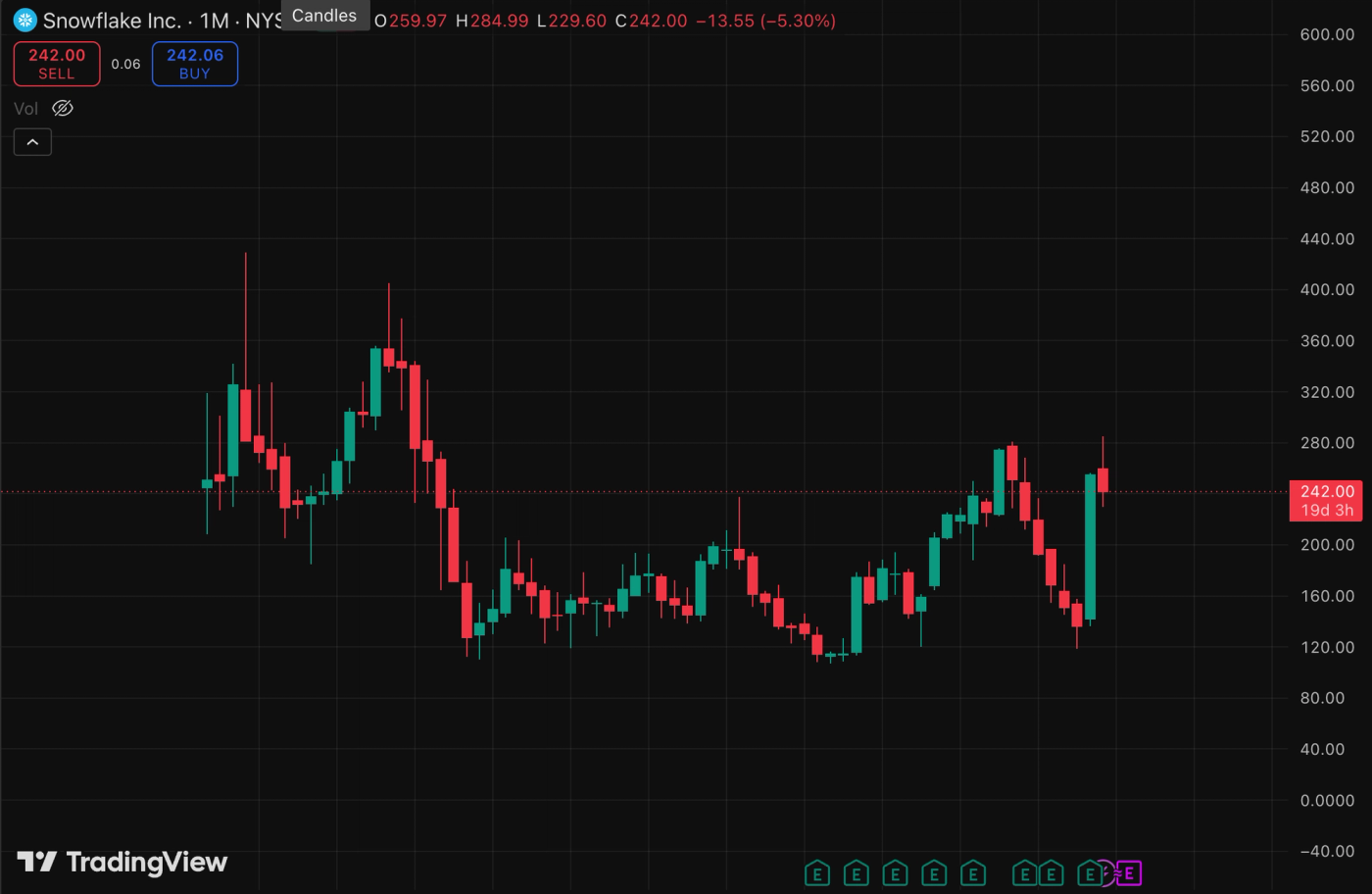Click the fifth green earnings marker from left
The image size is (1372, 894).
[x=973, y=872]
